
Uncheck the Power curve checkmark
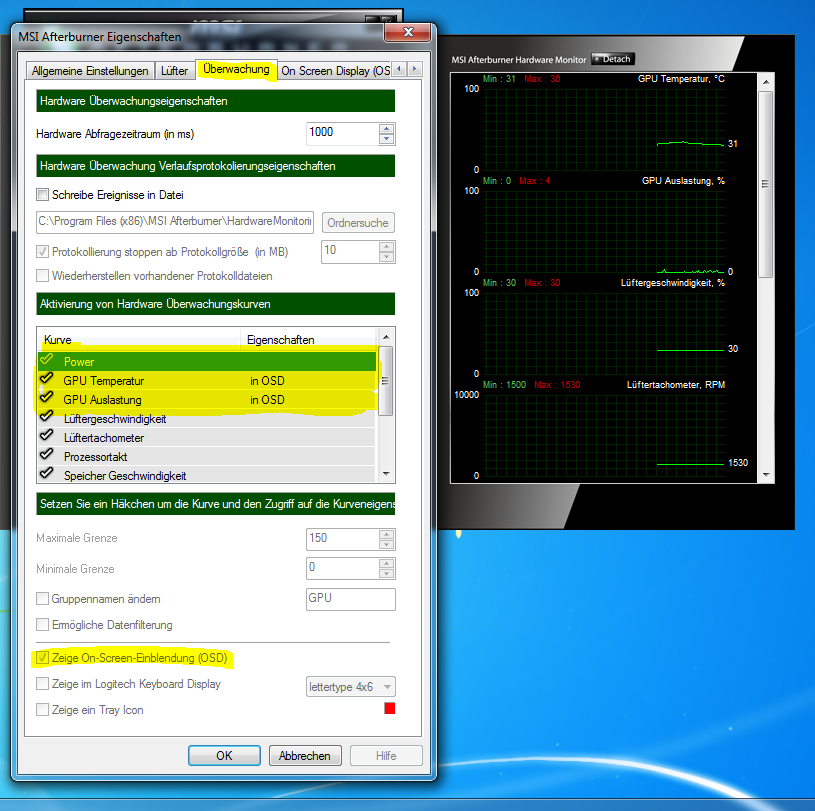click(47, 359)
